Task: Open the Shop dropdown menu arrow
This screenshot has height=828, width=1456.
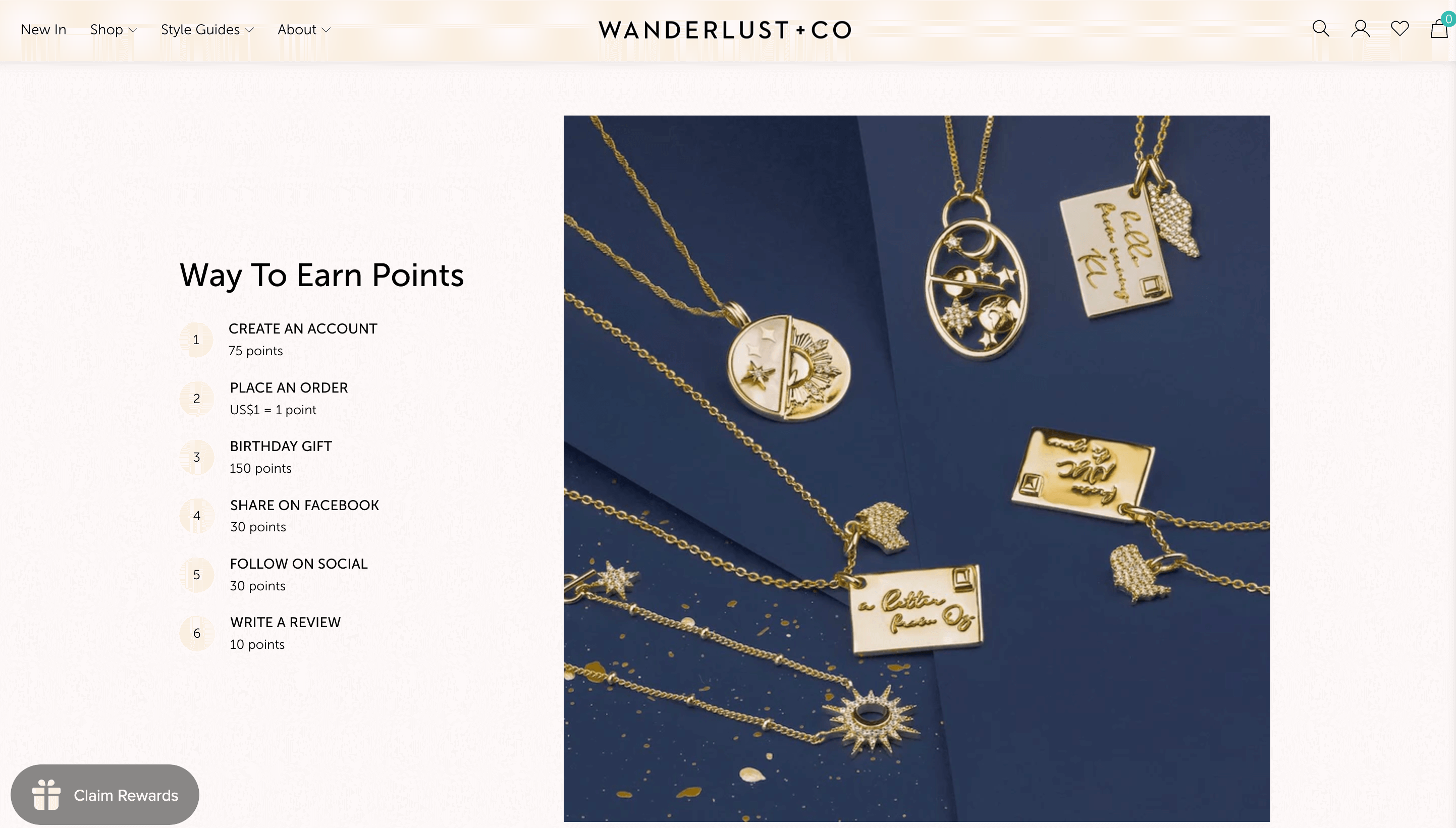Action: click(x=131, y=30)
